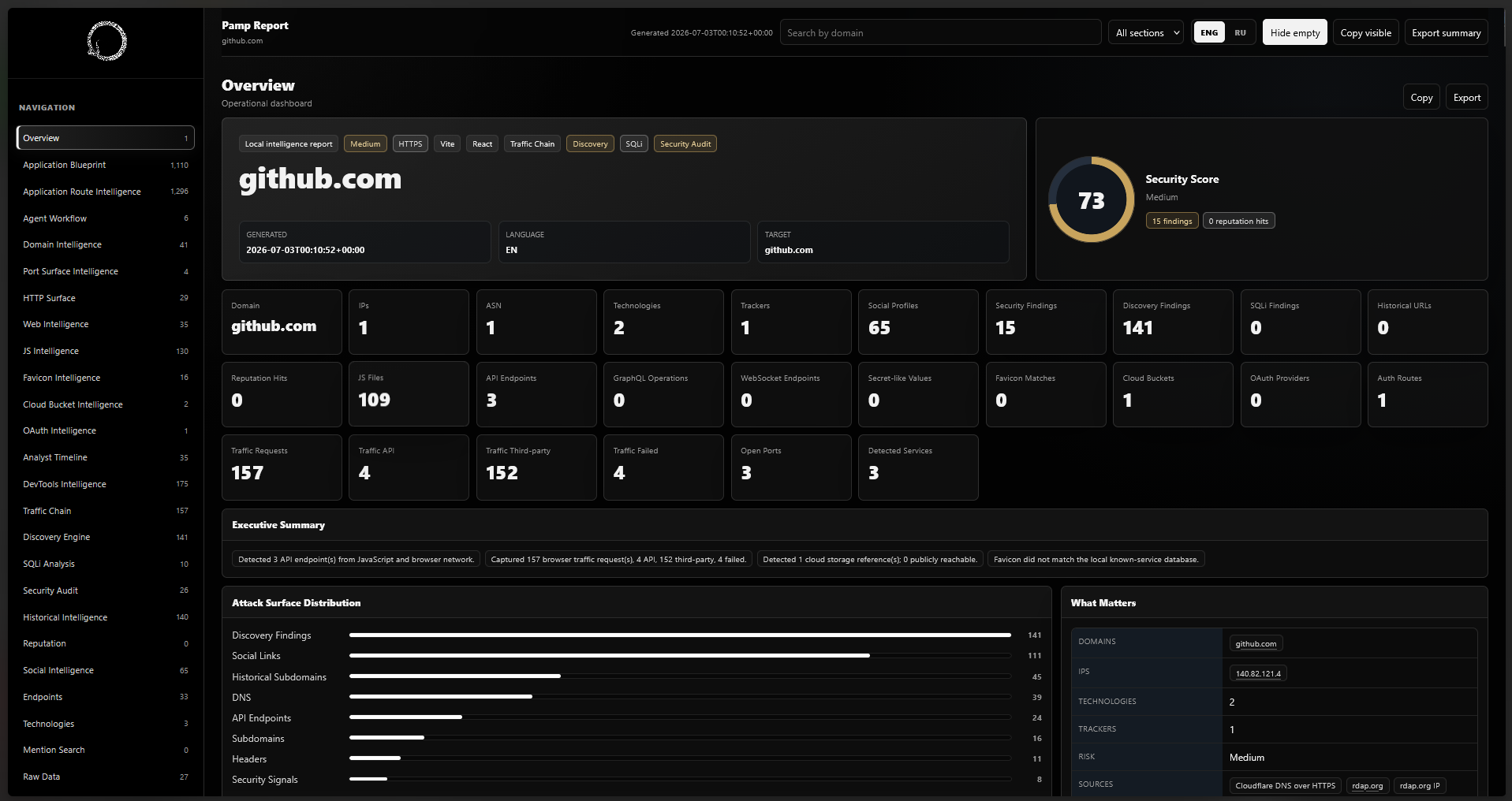The width and height of the screenshot is (1512, 801).
Task: Open the All sections dropdown
Action: [1145, 32]
